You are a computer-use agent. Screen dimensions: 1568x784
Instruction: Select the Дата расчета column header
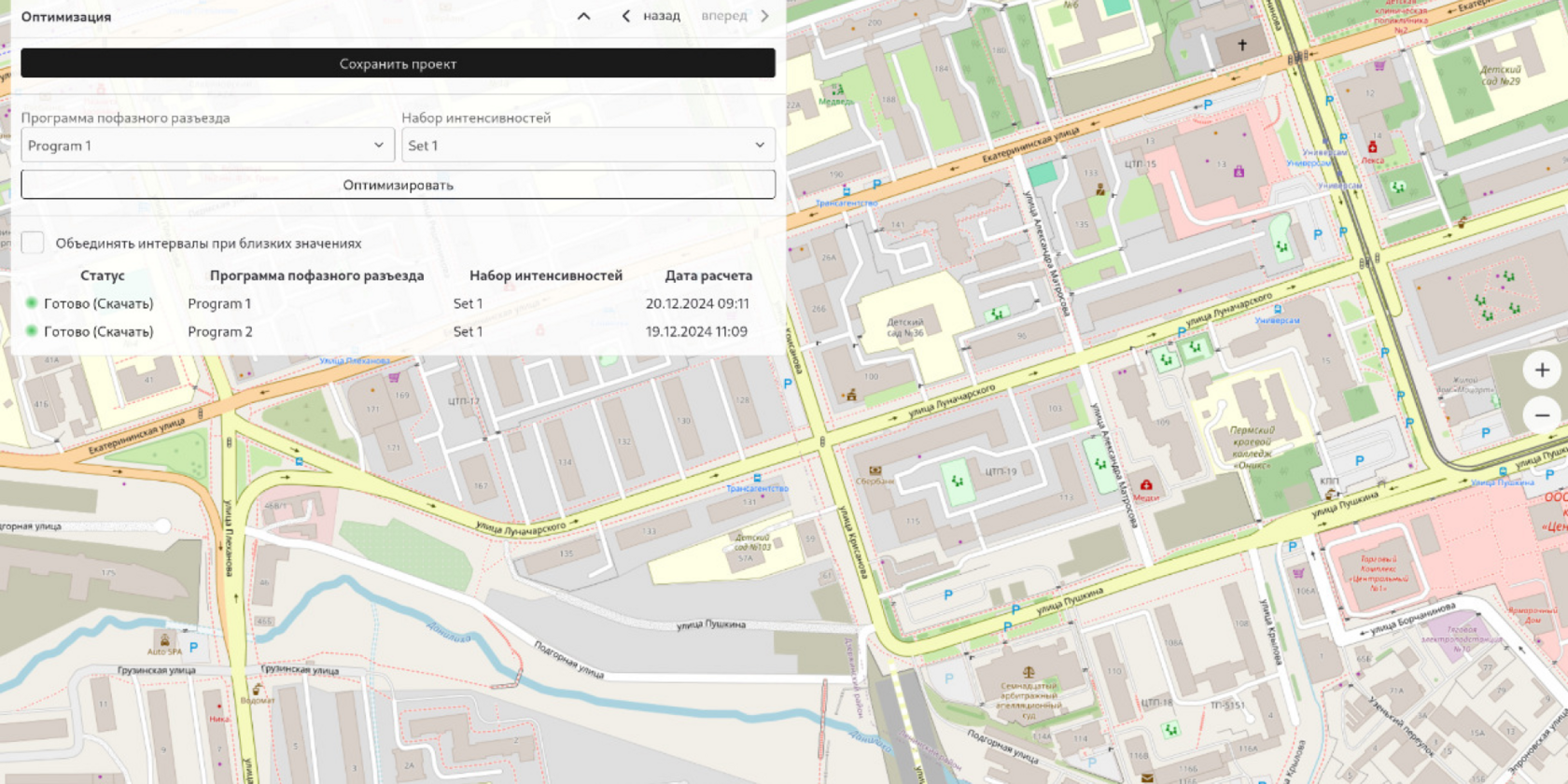click(x=708, y=275)
